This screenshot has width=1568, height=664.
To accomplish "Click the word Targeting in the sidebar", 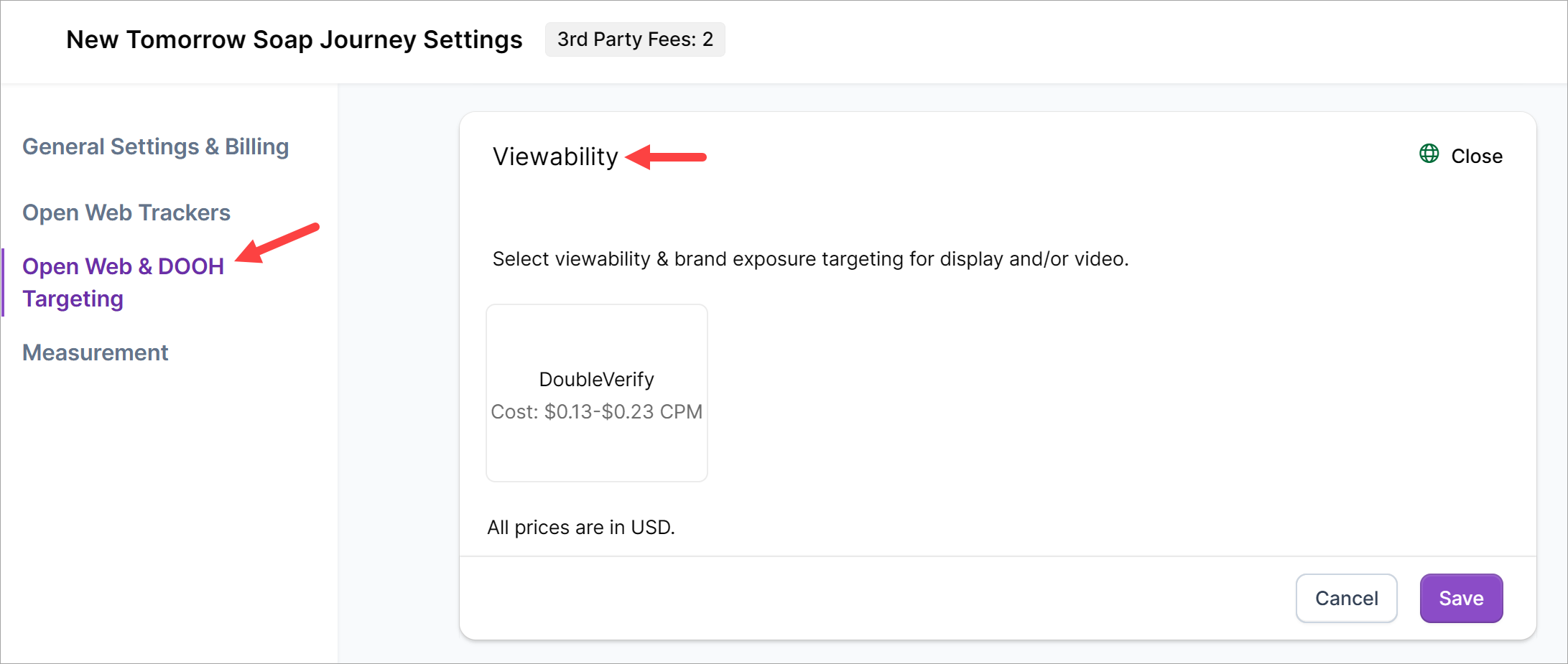I will tap(73, 299).
